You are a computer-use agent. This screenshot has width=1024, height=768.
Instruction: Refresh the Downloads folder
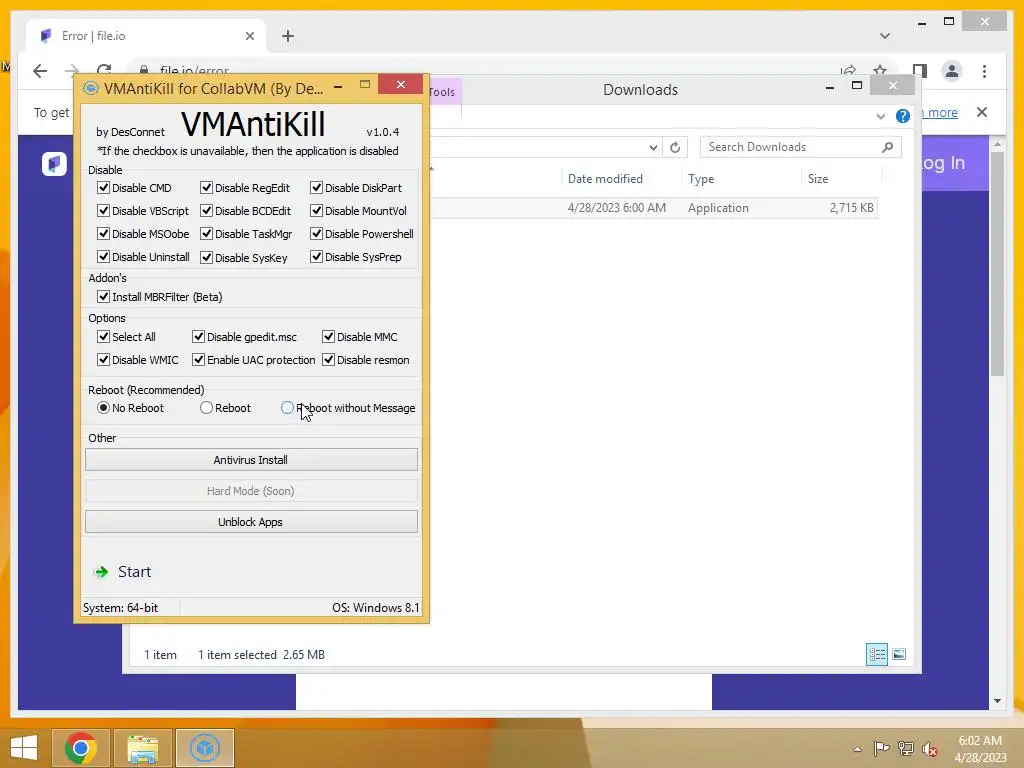tap(675, 148)
